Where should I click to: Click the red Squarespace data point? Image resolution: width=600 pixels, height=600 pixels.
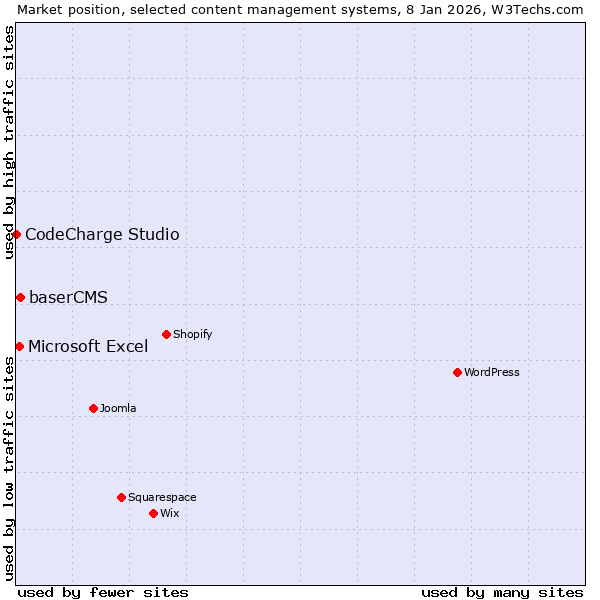pos(121,497)
